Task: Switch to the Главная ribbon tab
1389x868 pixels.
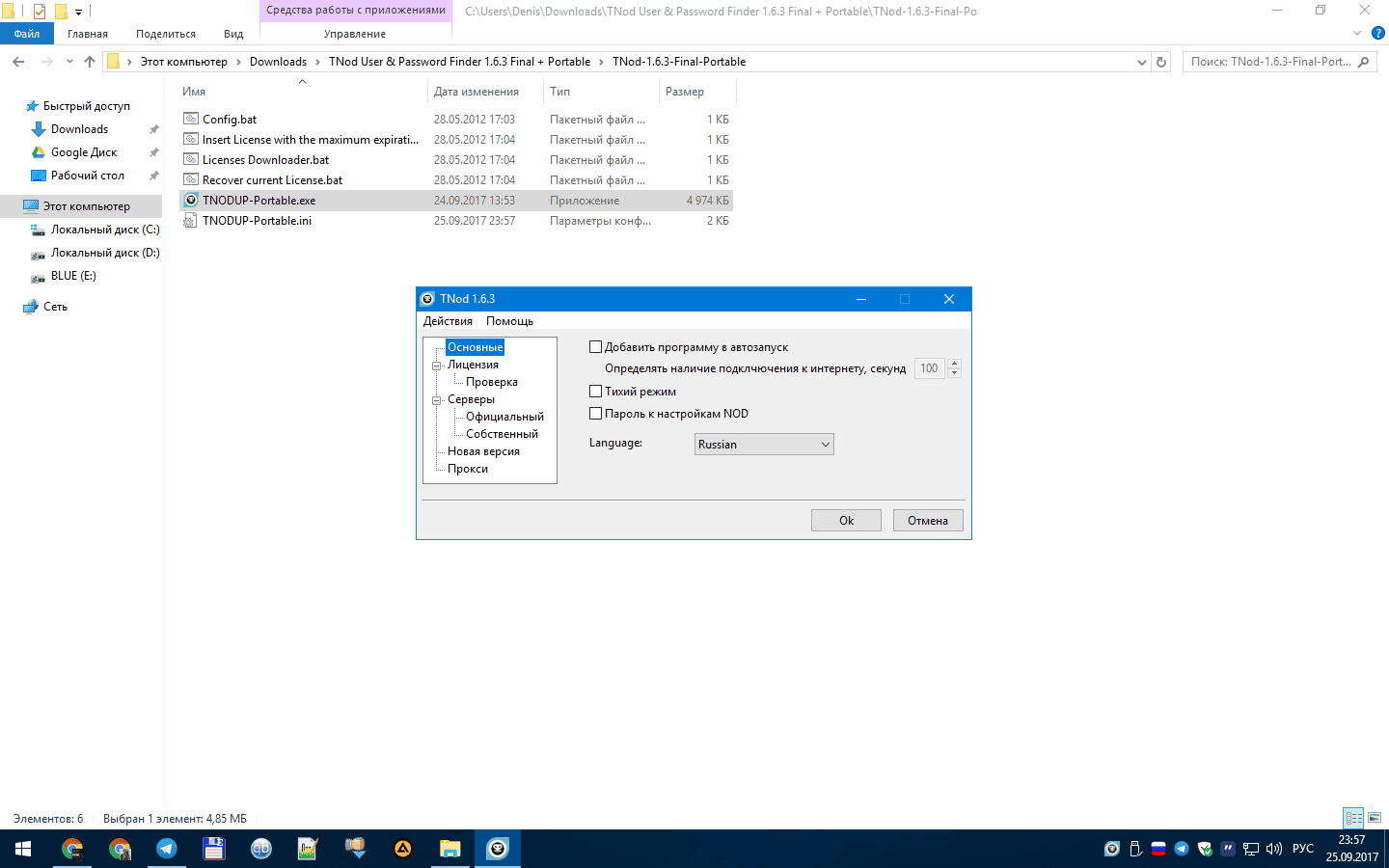Action: point(88,34)
